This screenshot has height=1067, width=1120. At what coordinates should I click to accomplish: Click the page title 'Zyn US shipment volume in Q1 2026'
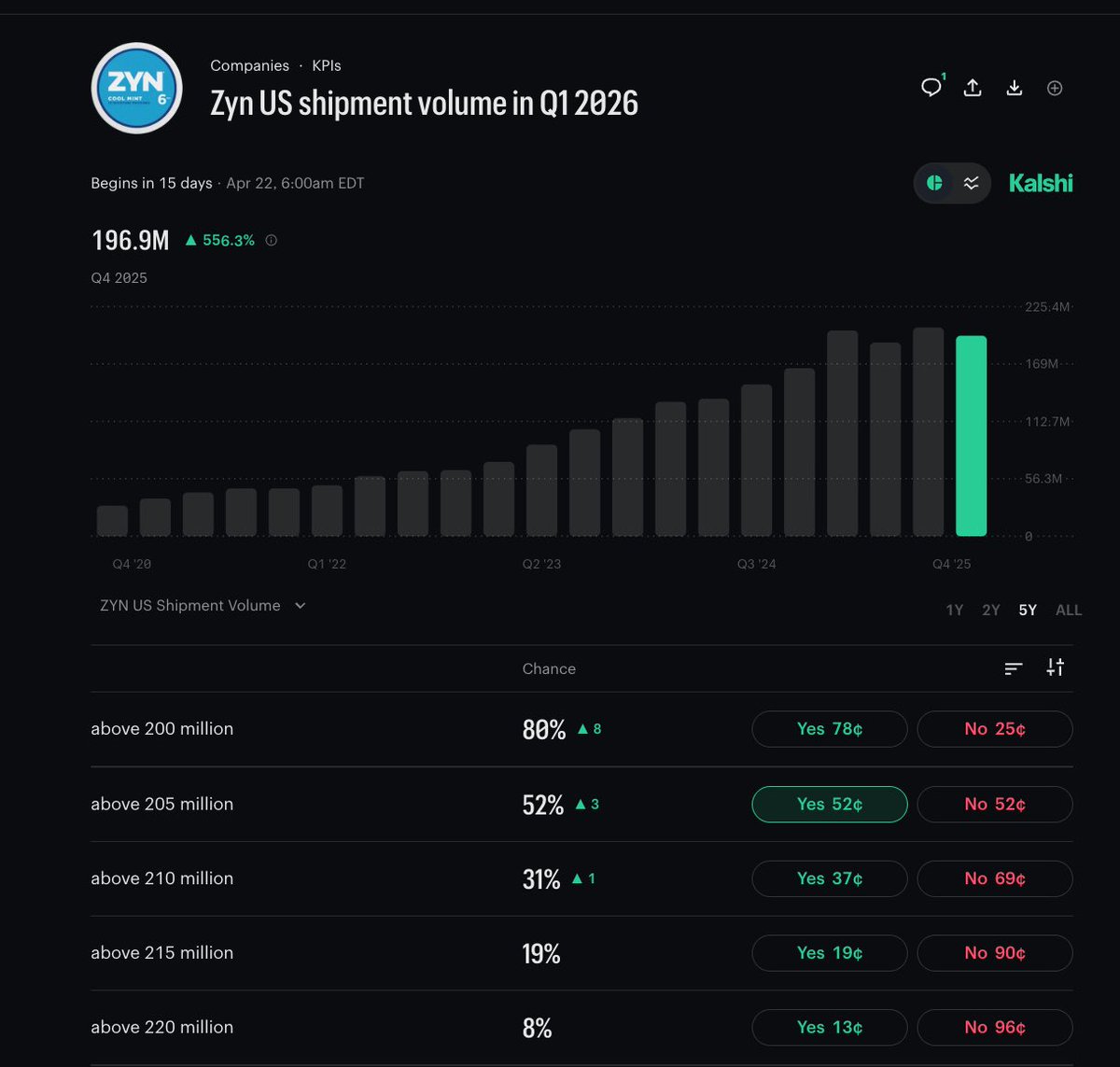pos(425,103)
